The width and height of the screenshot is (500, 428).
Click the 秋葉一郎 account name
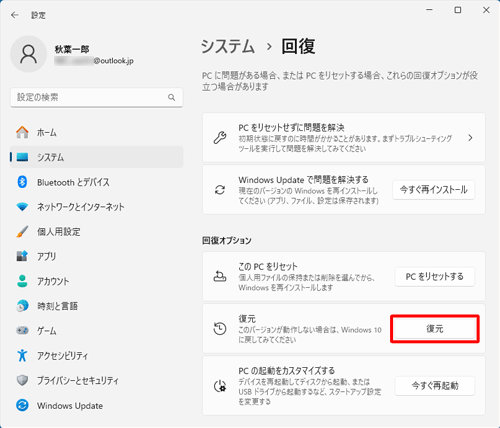(x=72, y=49)
